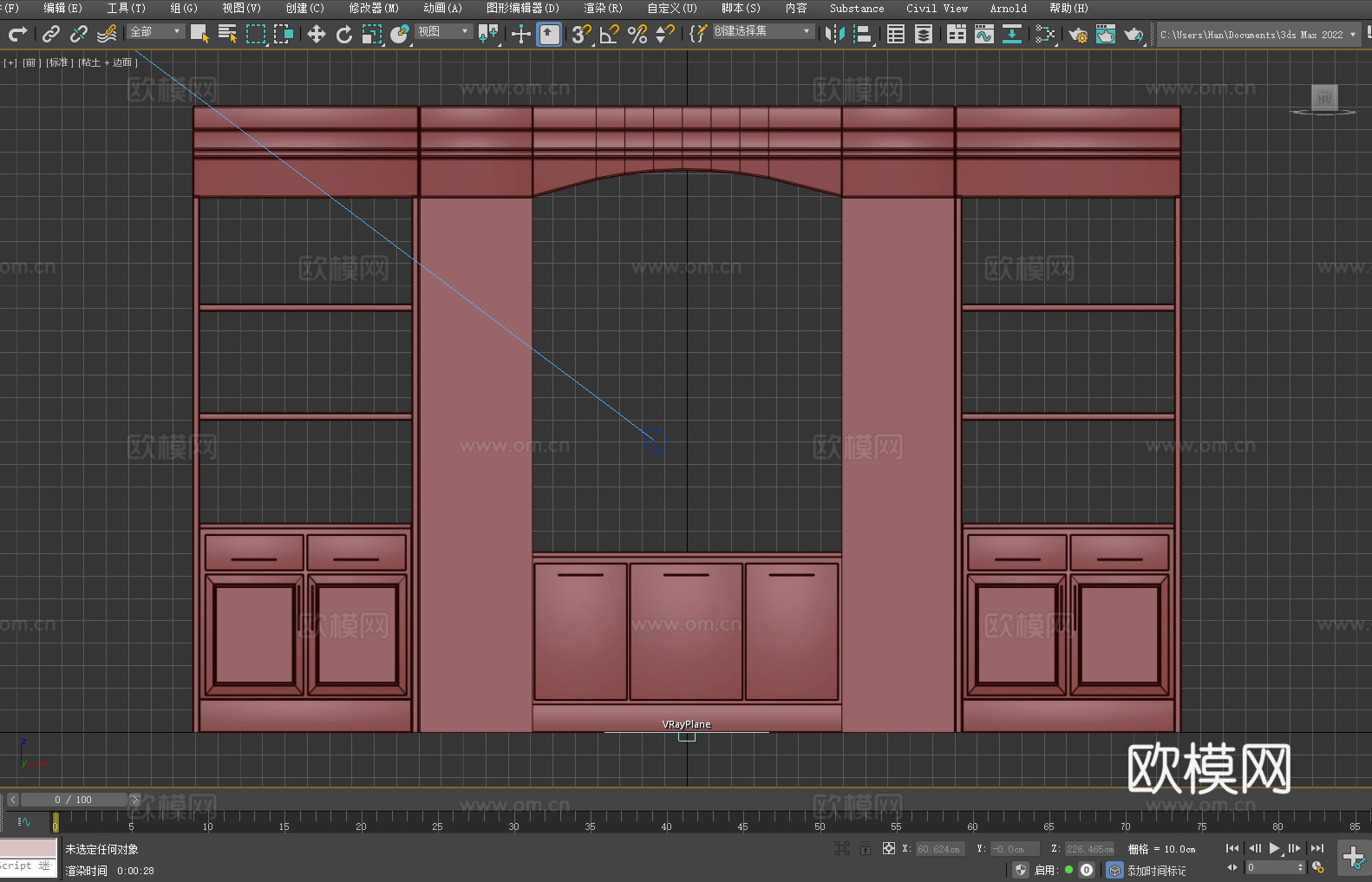Activate Select and Move tool
This screenshot has height=882, width=1372.
pos(317,34)
